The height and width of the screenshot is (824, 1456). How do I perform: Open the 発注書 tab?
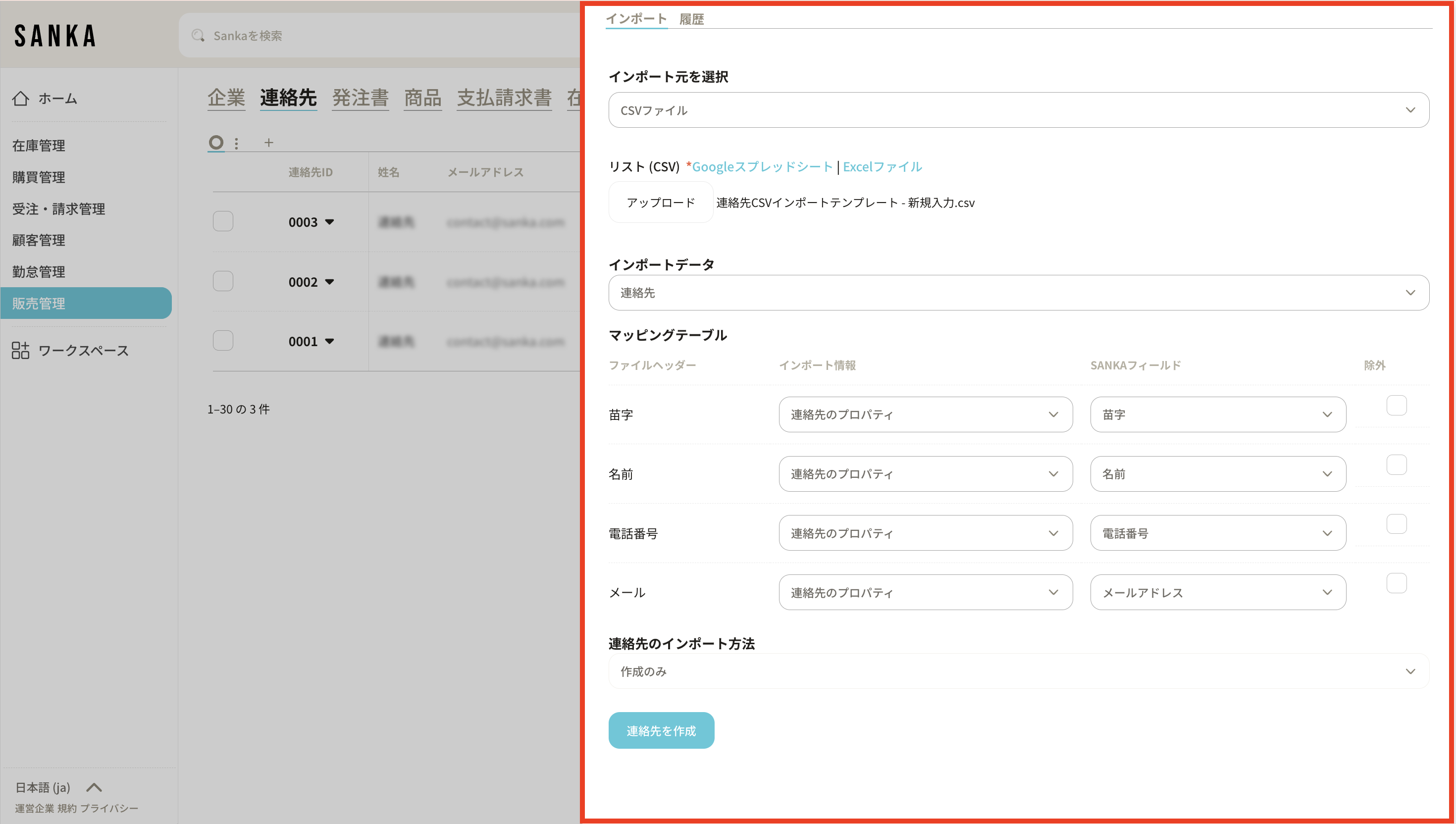click(x=360, y=98)
